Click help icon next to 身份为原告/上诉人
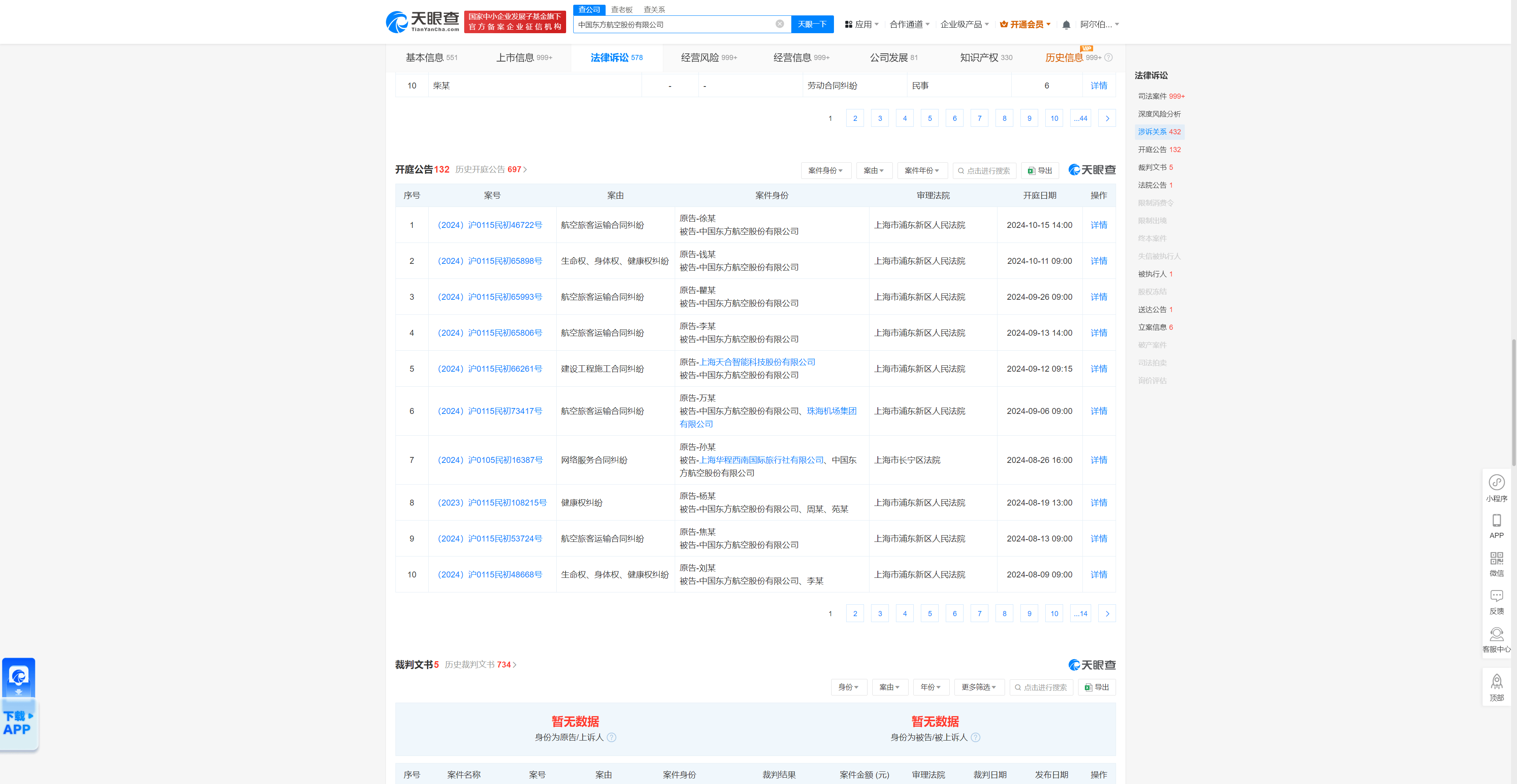 (611, 737)
